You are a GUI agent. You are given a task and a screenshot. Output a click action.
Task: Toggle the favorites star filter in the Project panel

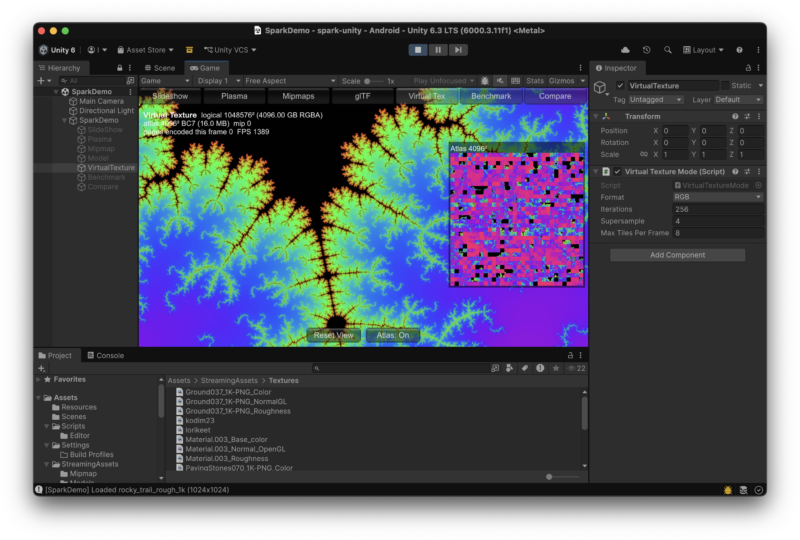(556, 368)
